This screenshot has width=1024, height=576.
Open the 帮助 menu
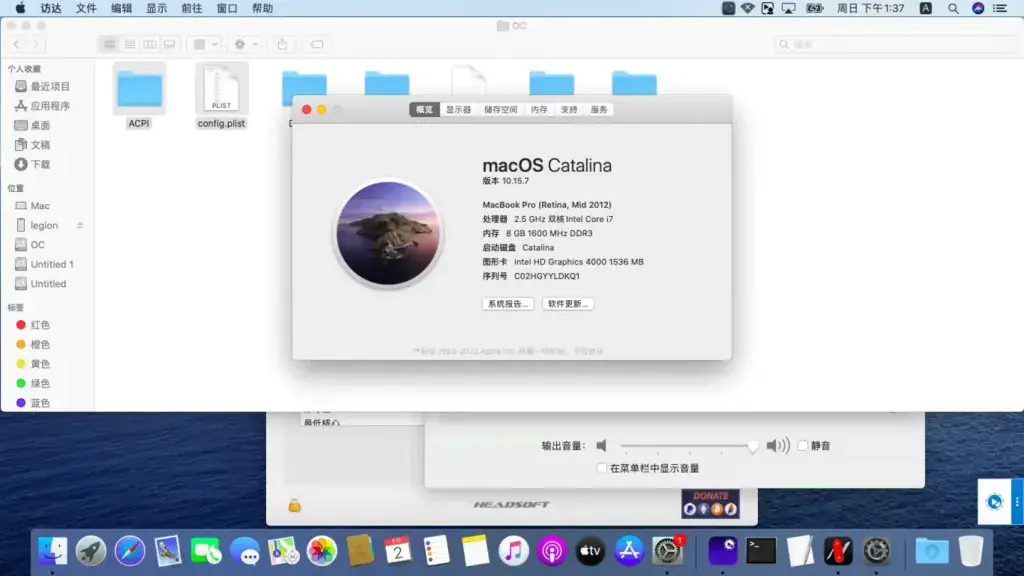(263, 8)
